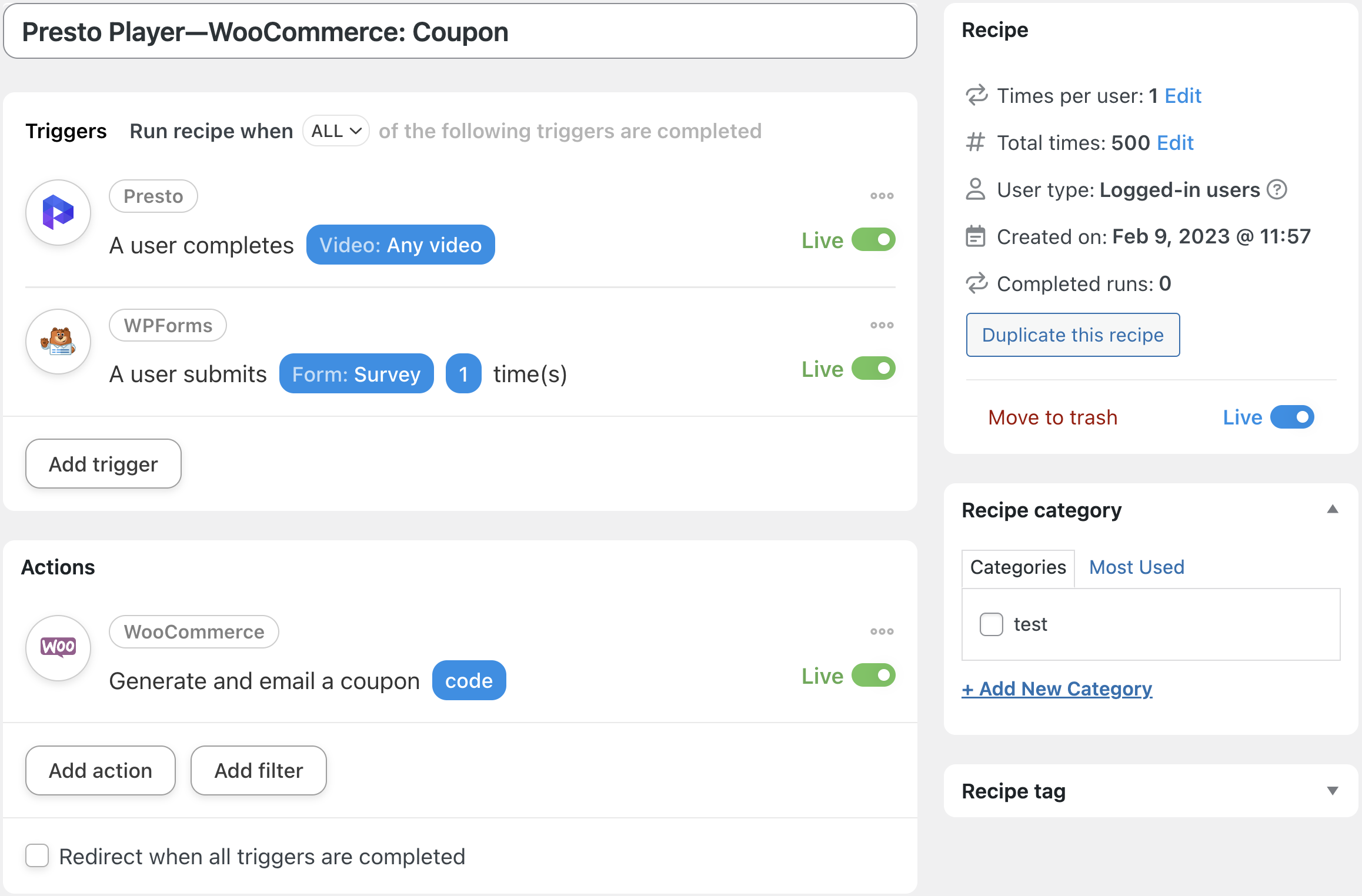The width and height of the screenshot is (1362, 896).
Task: Open three-dot menu for Presto trigger
Action: (x=882, y=196)
